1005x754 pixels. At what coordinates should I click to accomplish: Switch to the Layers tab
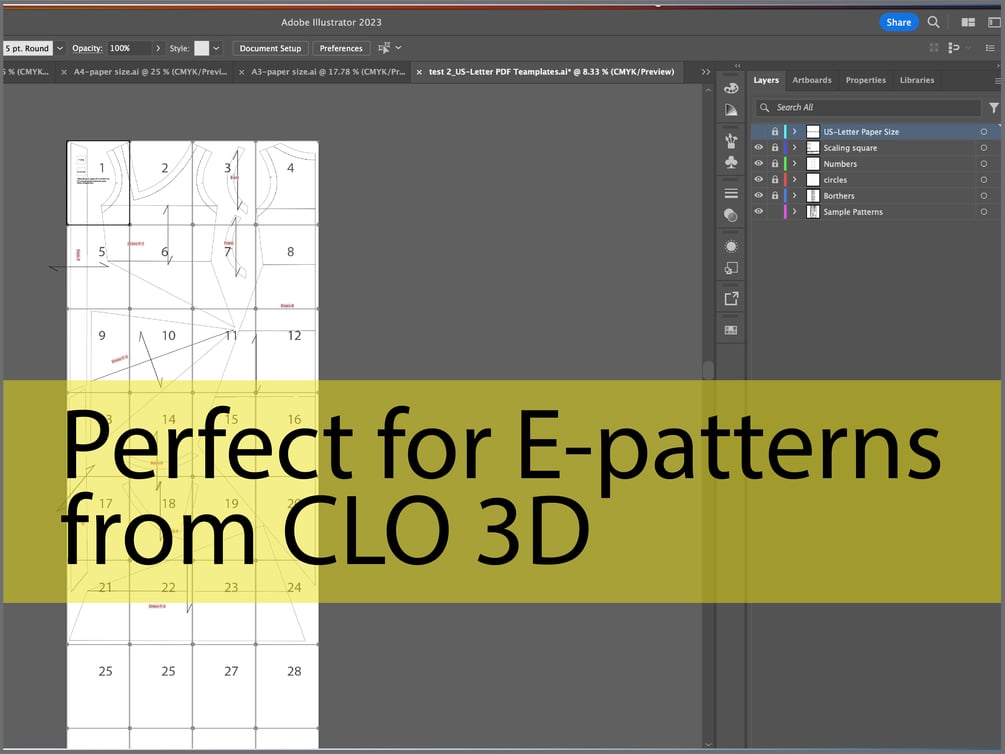[766, 80]
